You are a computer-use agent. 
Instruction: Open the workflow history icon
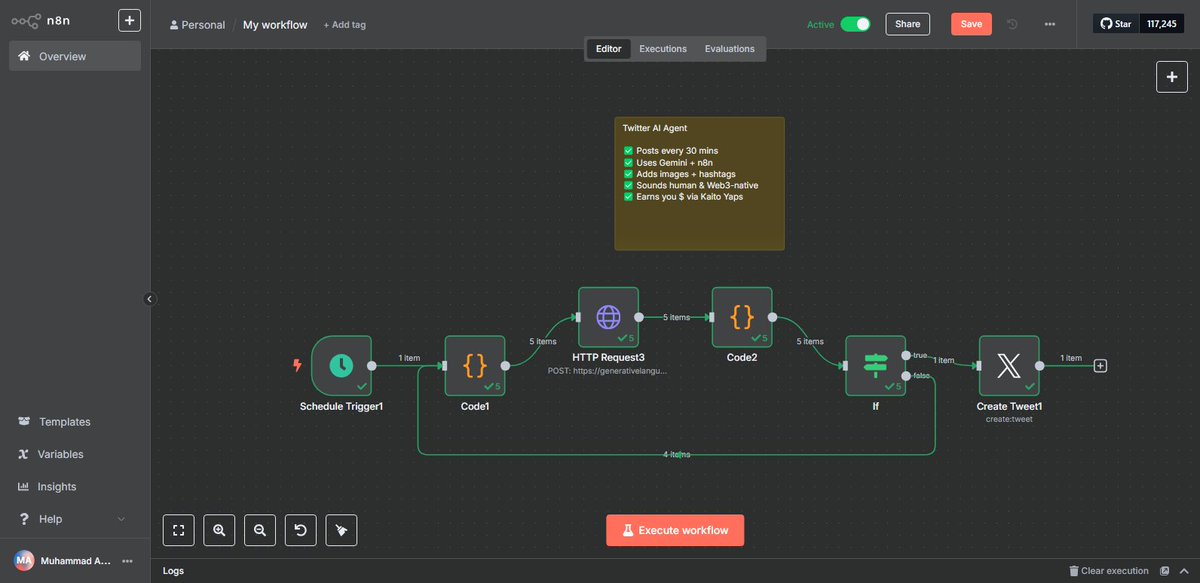point(1012,24)
